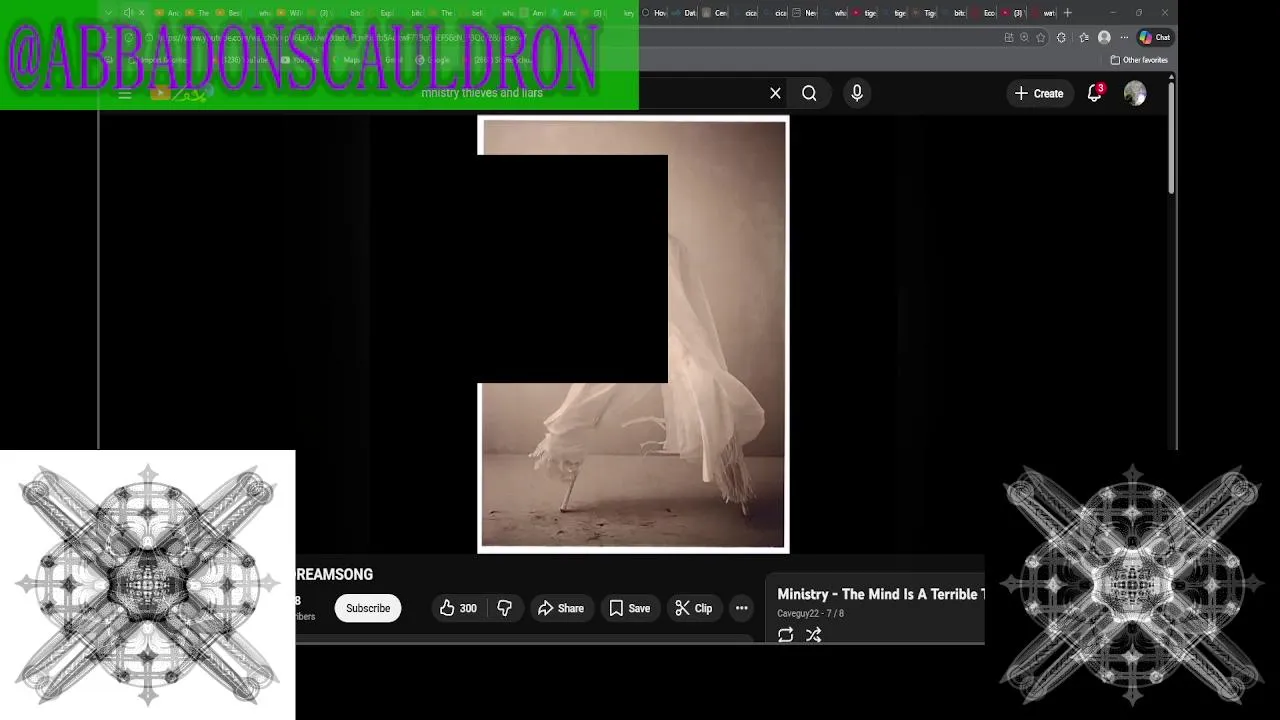Open the YouTube account avatar menu
Screen dimensions: 1280x720
tap(1135, 93)
